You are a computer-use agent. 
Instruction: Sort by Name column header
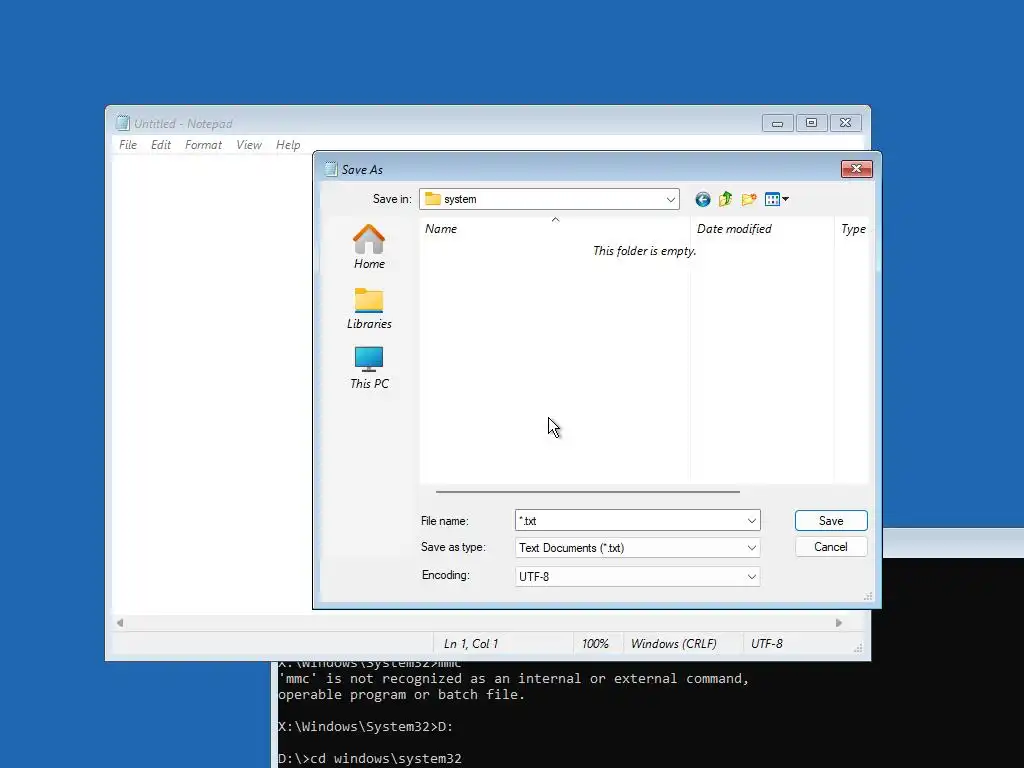554,229
